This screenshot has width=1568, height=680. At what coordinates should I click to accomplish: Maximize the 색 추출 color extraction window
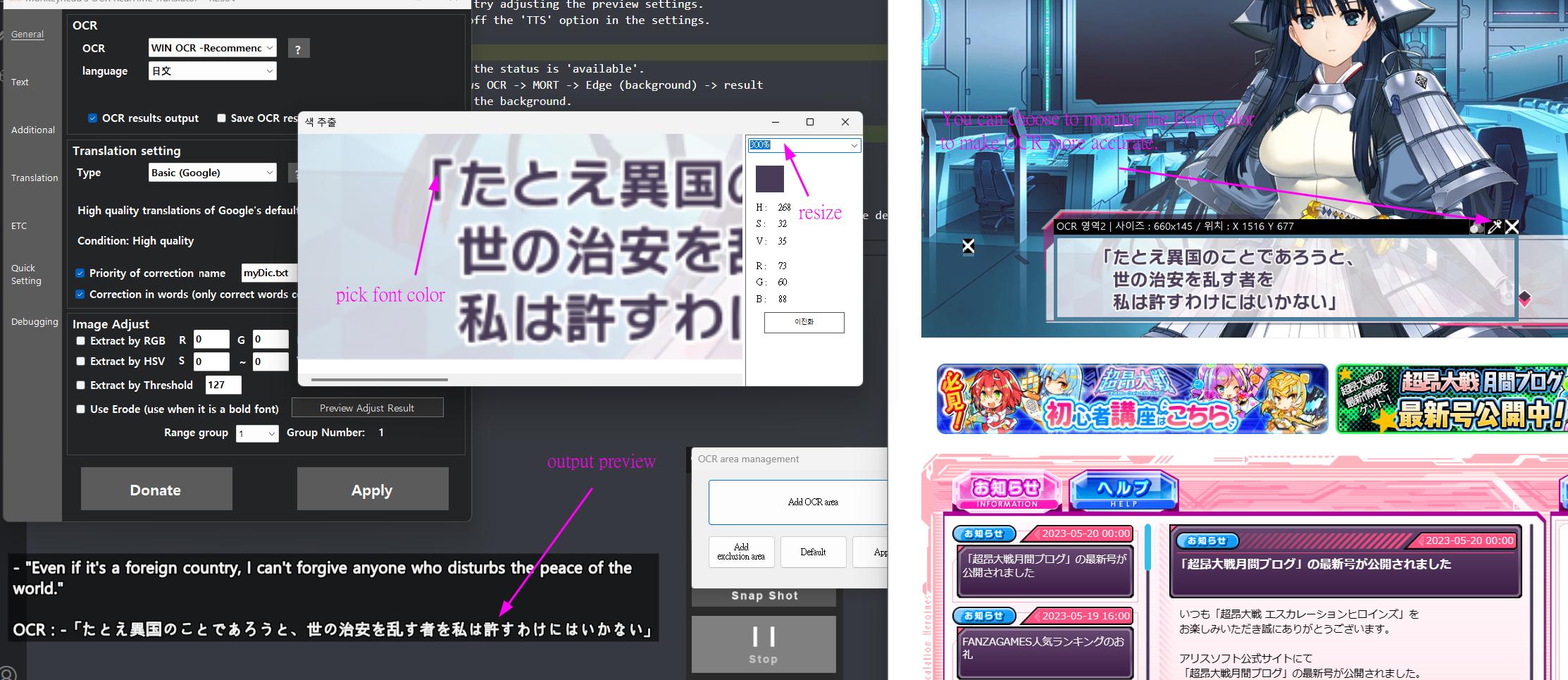(x=810, y=122)
